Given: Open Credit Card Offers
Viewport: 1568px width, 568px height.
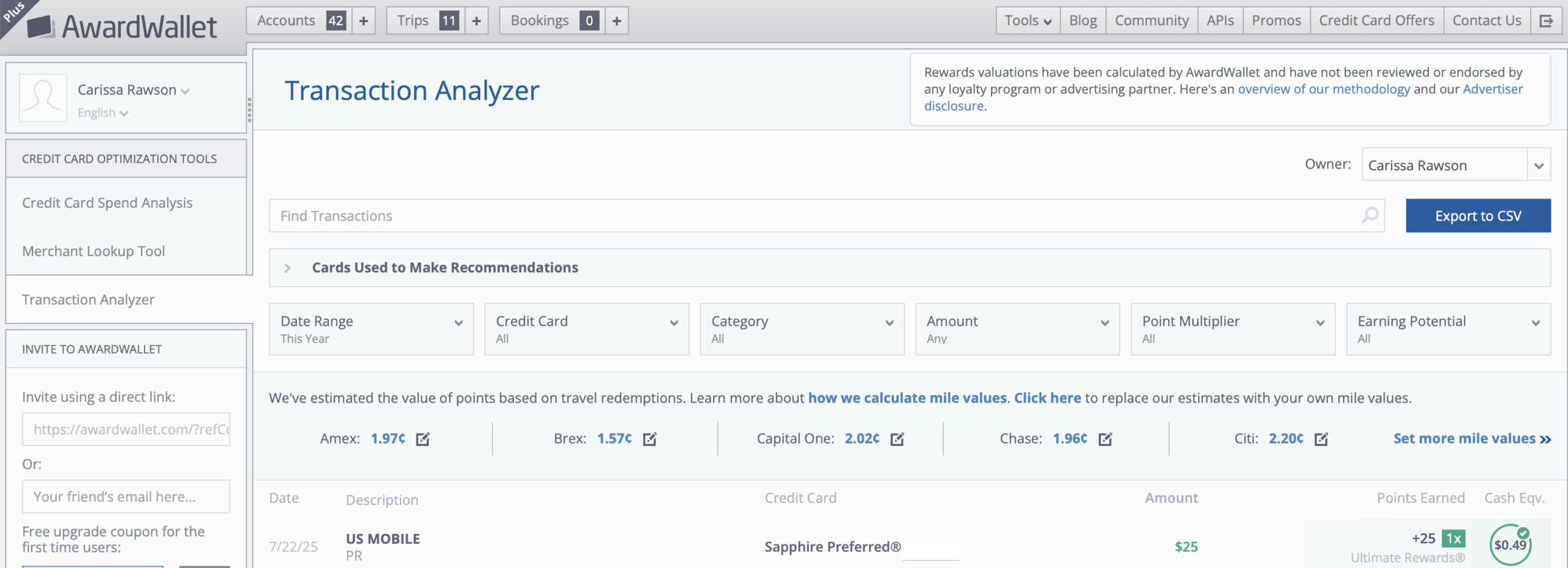Looking at the screenshot, I should click(x=1376, y=21).
